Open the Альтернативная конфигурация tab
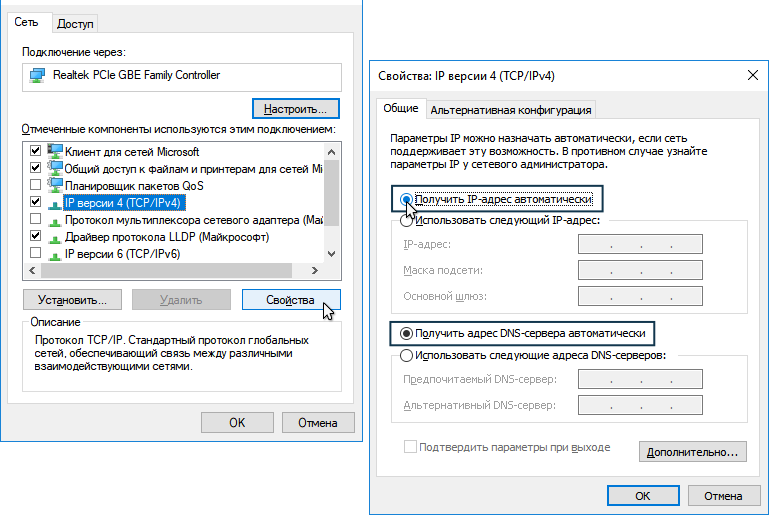 coord(511,110)
